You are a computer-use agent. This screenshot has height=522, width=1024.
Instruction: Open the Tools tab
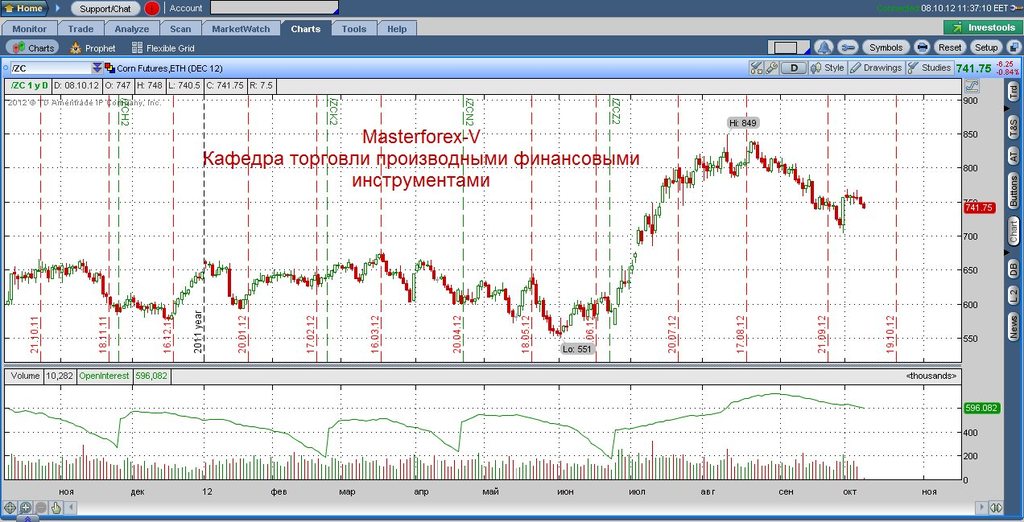354,29
